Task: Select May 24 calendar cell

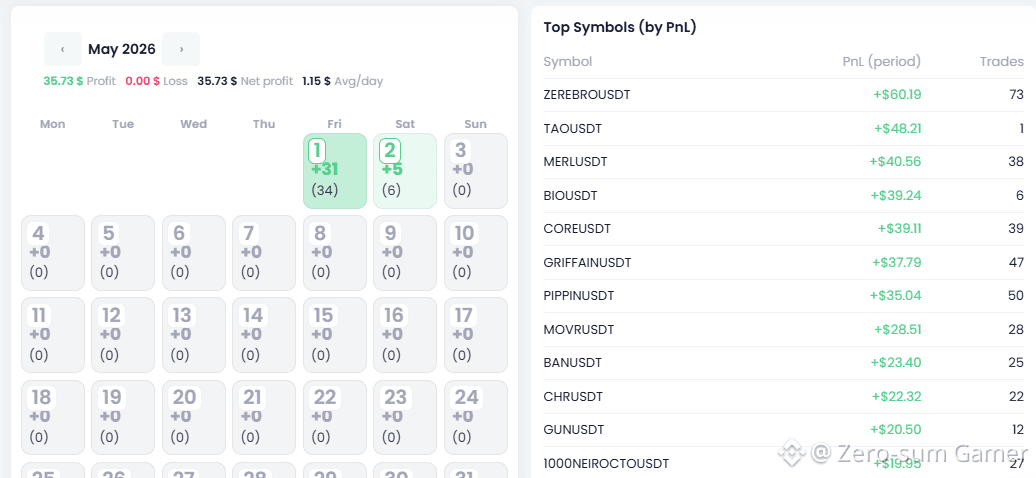Action: click(x=476, y=418)
